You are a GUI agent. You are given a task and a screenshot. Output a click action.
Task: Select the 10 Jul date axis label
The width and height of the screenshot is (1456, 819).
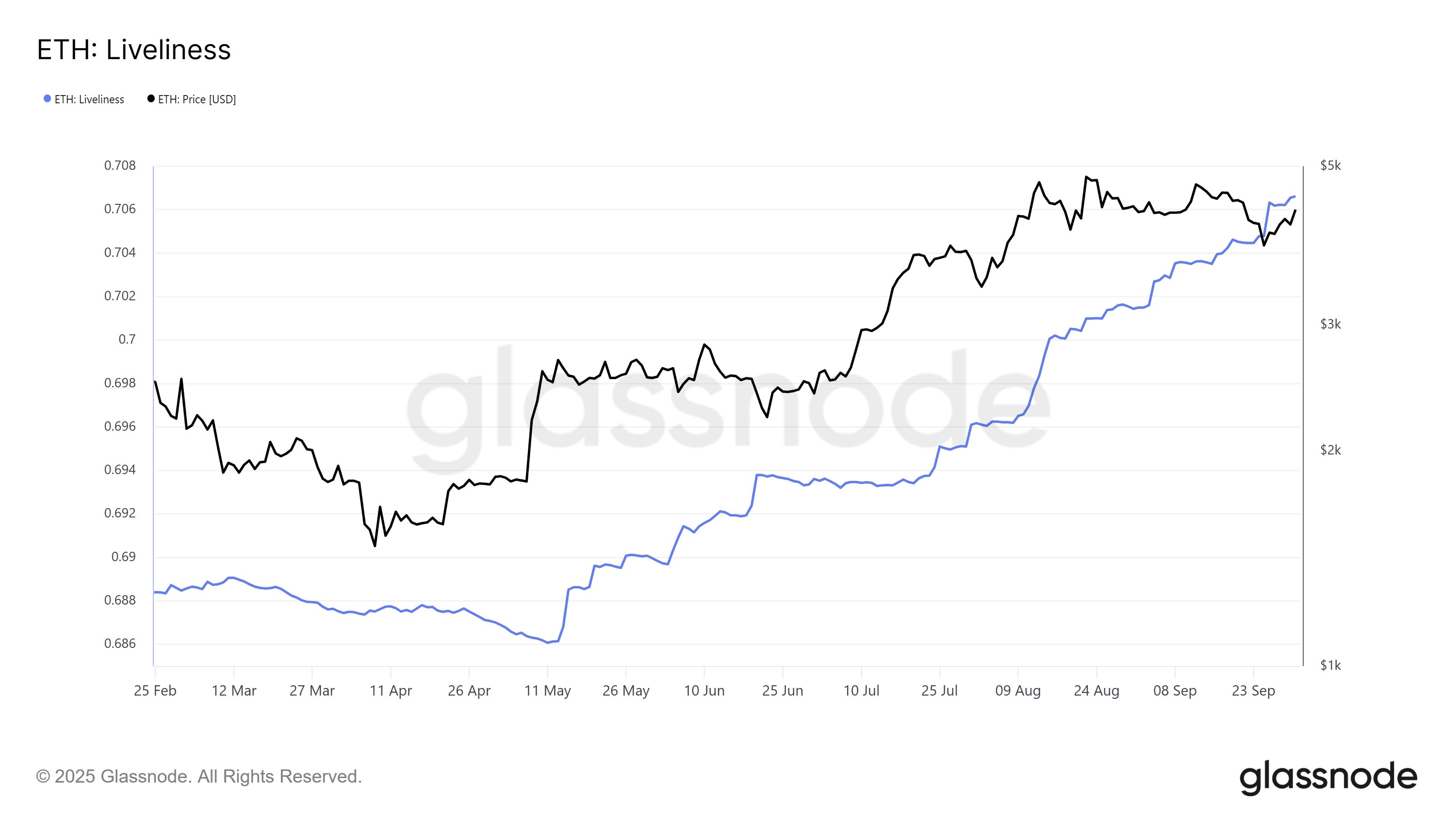click(x=861, y=691)
